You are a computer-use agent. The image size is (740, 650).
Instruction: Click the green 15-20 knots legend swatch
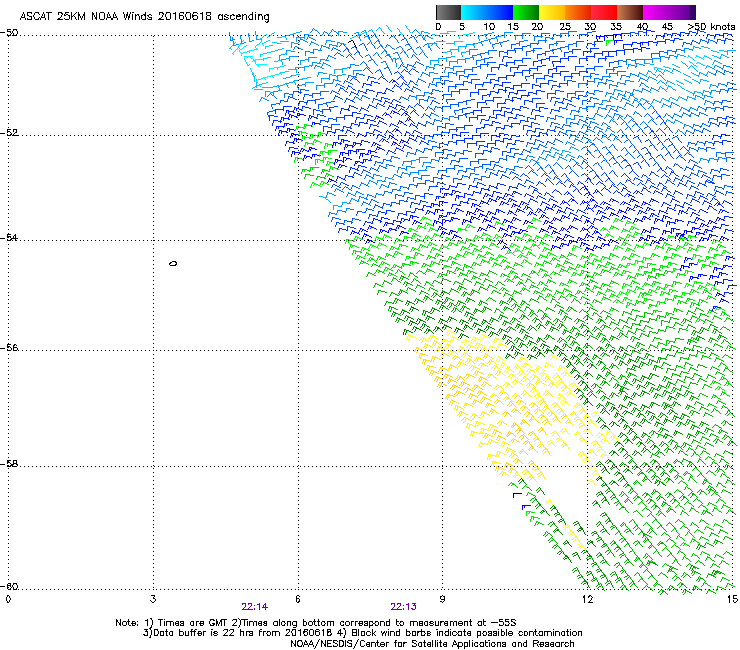pos(526,12)
